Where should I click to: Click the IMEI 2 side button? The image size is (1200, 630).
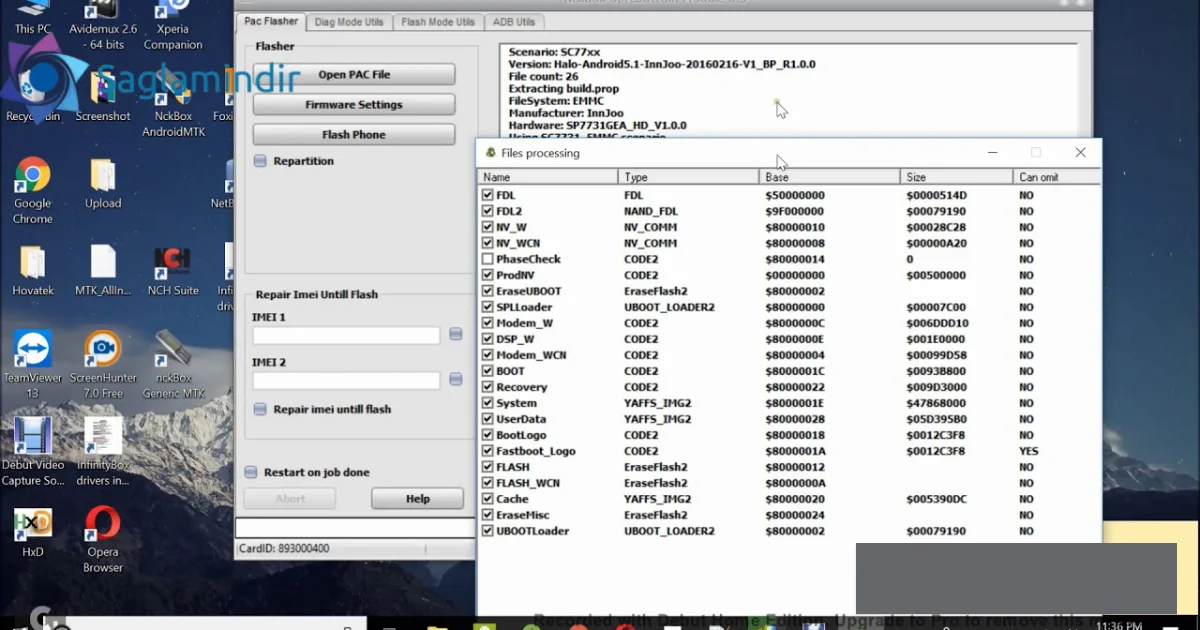(455, 379)
